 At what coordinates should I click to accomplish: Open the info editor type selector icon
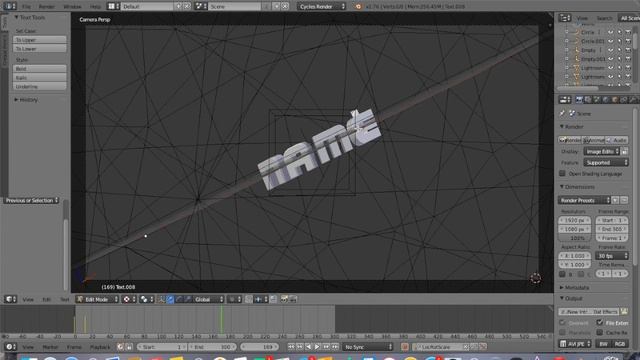(x=10, y=7)
